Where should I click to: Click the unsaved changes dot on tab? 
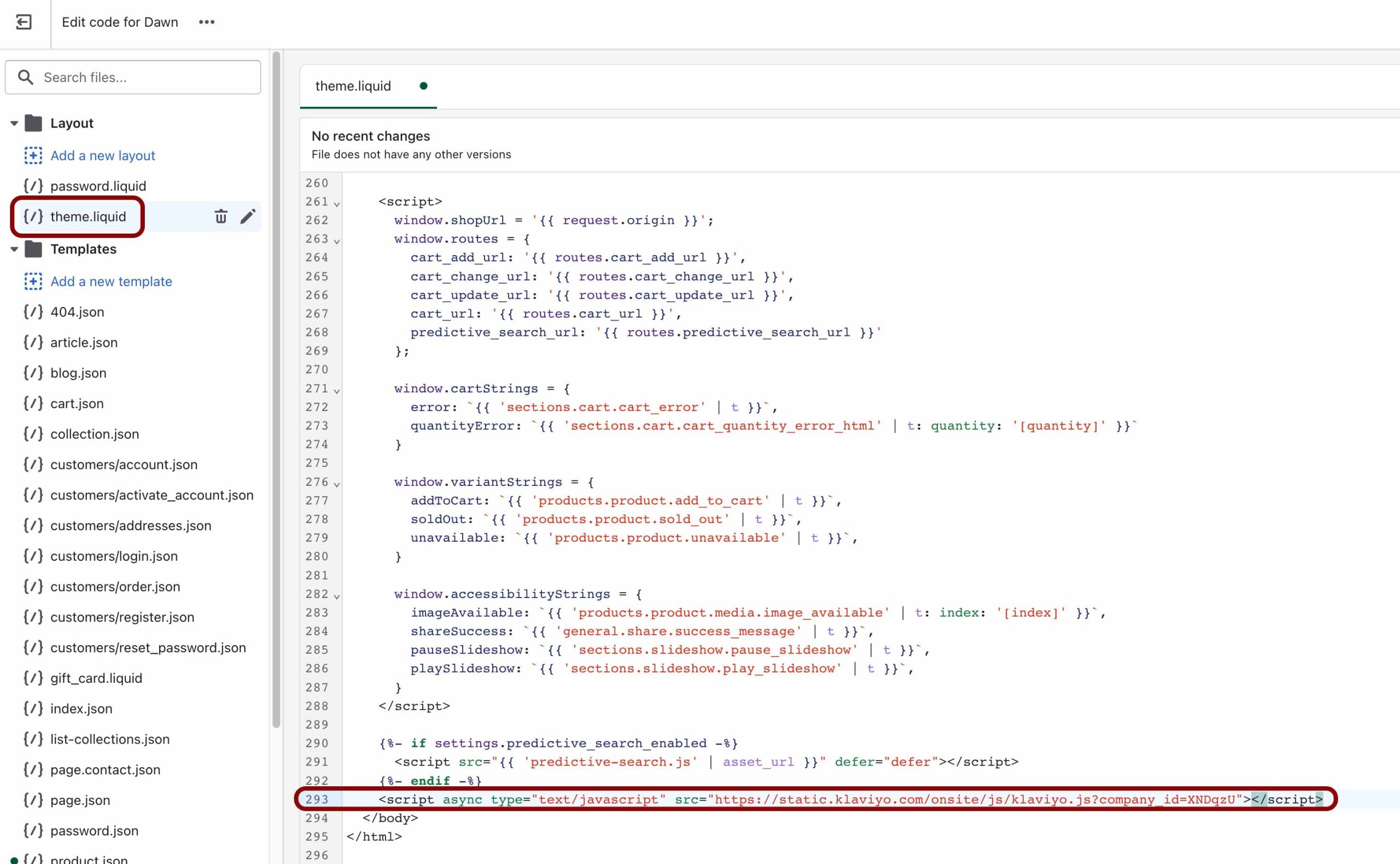point(424,86)
